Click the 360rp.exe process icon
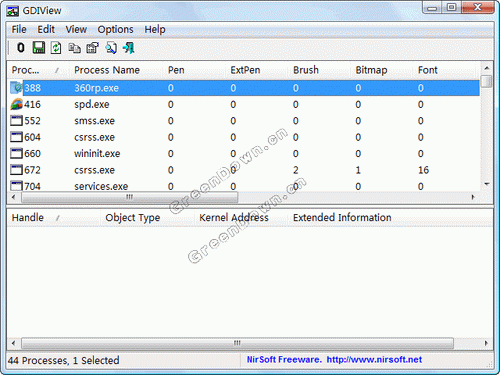This screenshot has width=500, height=375. click(x=16, y=88)
